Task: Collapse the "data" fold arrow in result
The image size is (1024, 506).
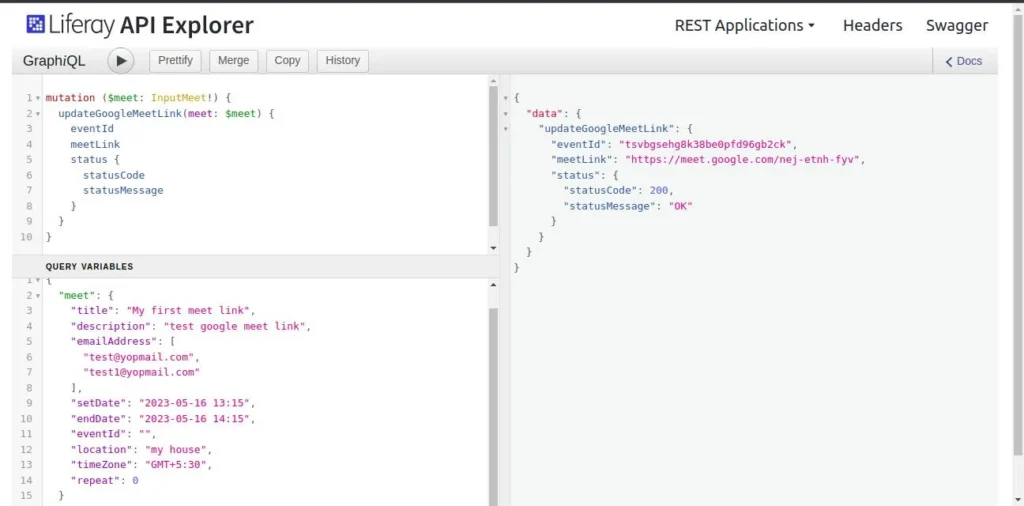Action: 505,114
